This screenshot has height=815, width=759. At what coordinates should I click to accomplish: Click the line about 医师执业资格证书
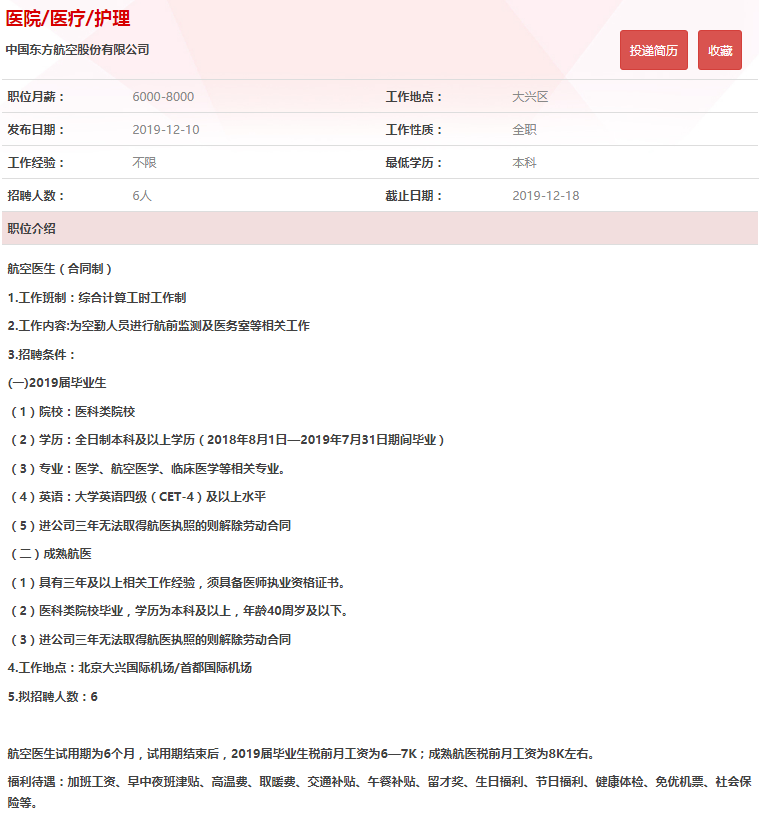click(x=178, y=583)
